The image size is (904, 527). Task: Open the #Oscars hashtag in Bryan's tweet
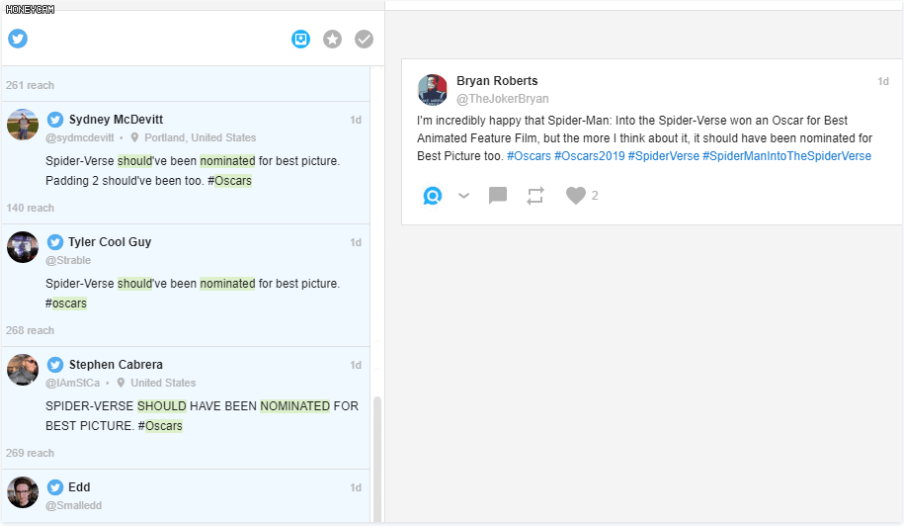point(529,156)
